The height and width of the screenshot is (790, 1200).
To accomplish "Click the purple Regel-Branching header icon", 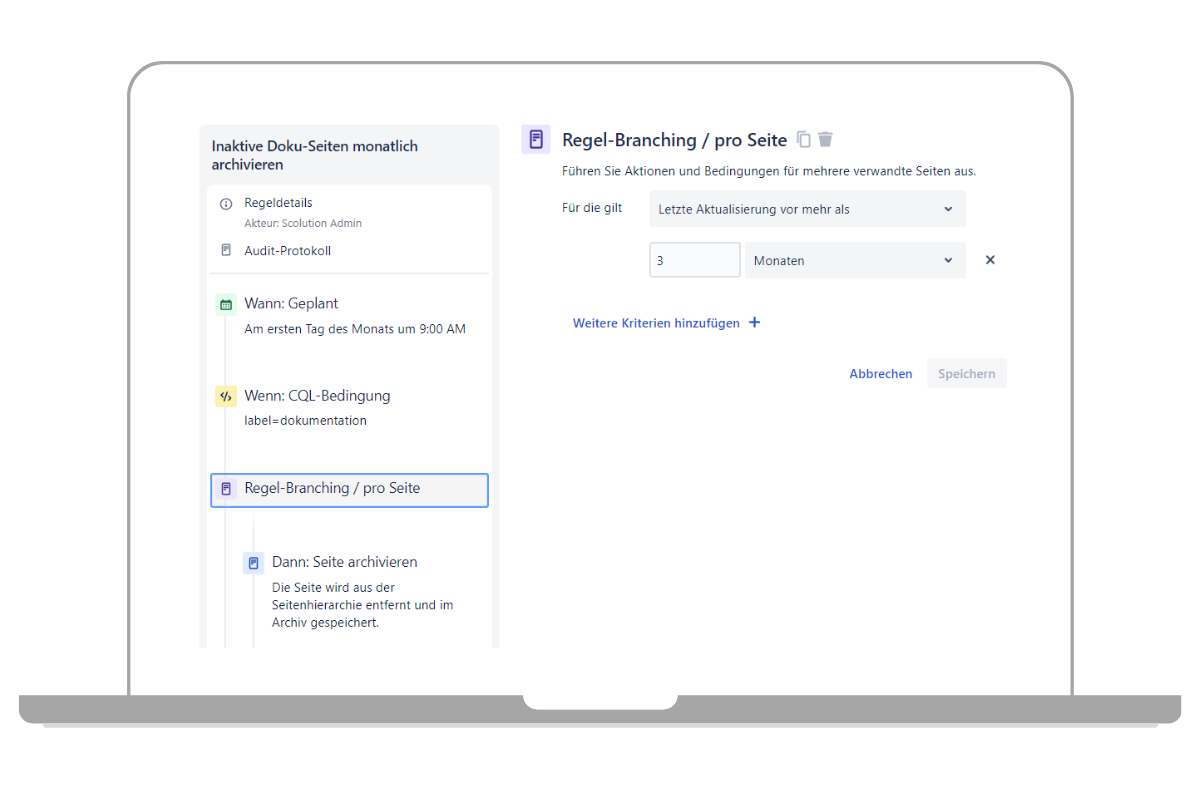I will tap(536, 140).
